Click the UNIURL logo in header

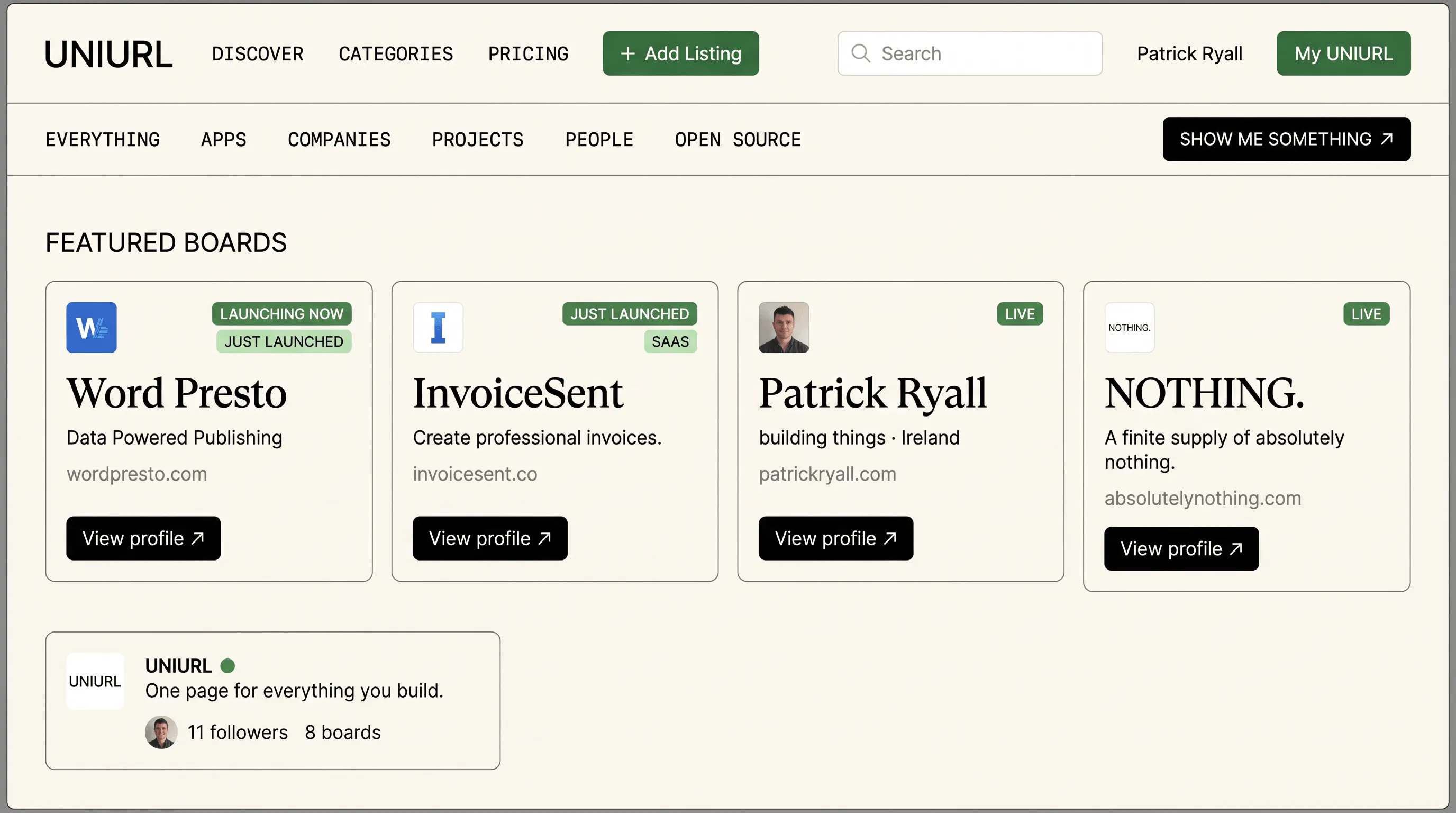coord(108,55)
